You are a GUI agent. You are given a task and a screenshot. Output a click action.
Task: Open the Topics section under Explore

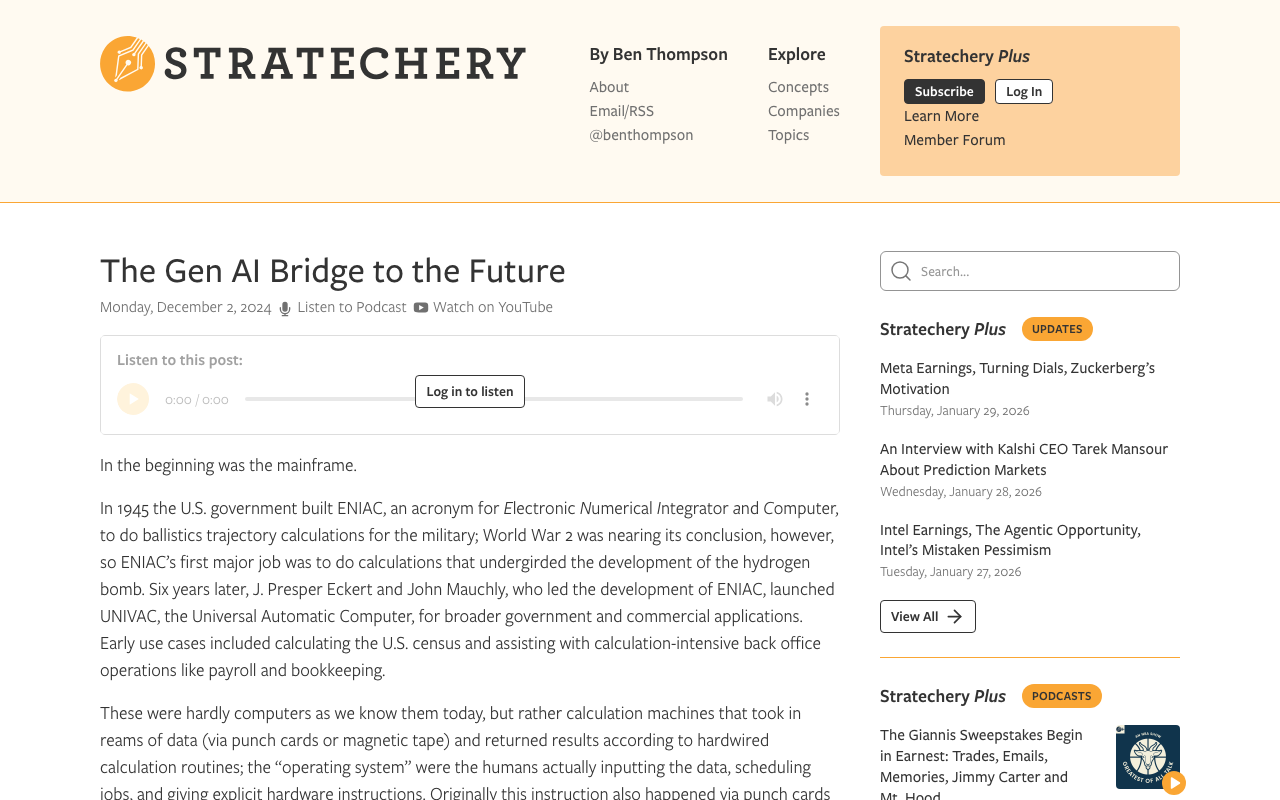(788, 134)
